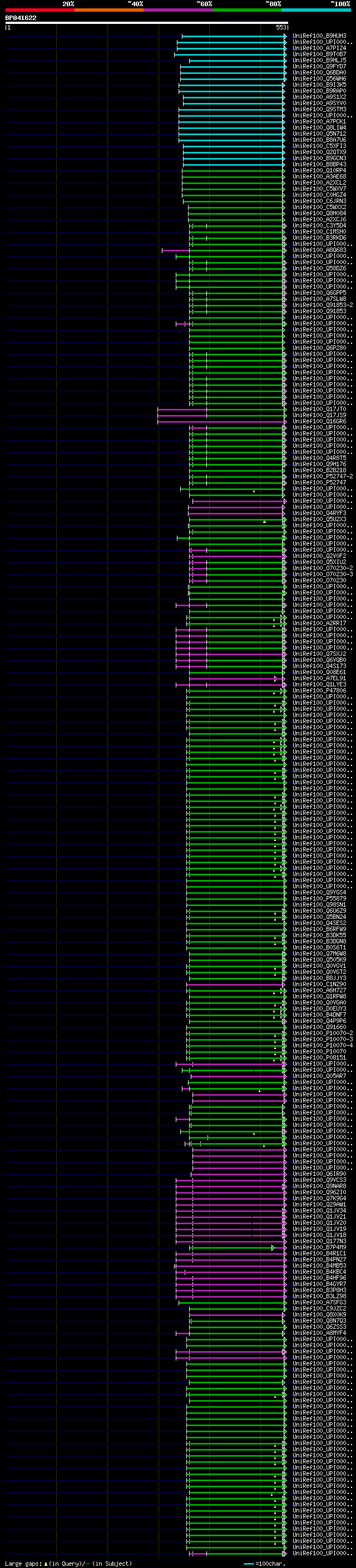Select the UniRef100_P55879 label
This screenshot has height=1568, width=356.
pos(319,898)
